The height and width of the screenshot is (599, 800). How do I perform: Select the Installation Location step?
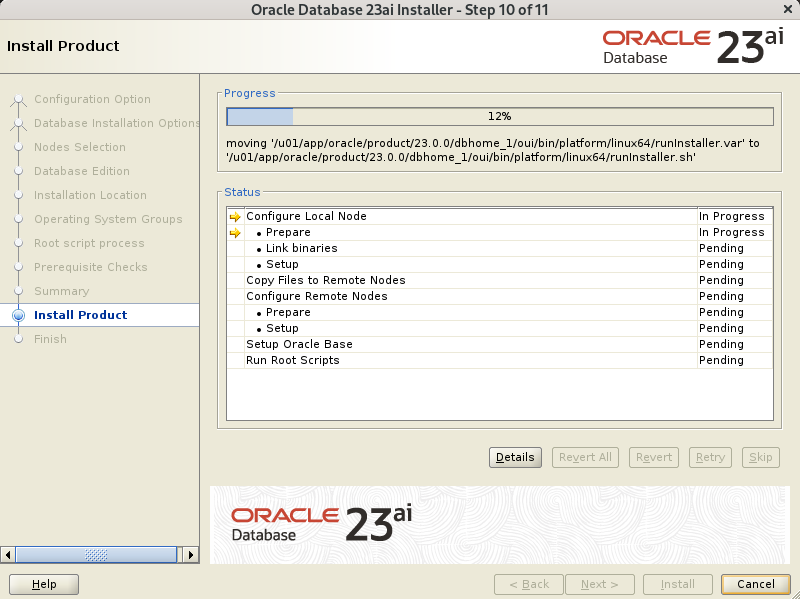point(90,195)
